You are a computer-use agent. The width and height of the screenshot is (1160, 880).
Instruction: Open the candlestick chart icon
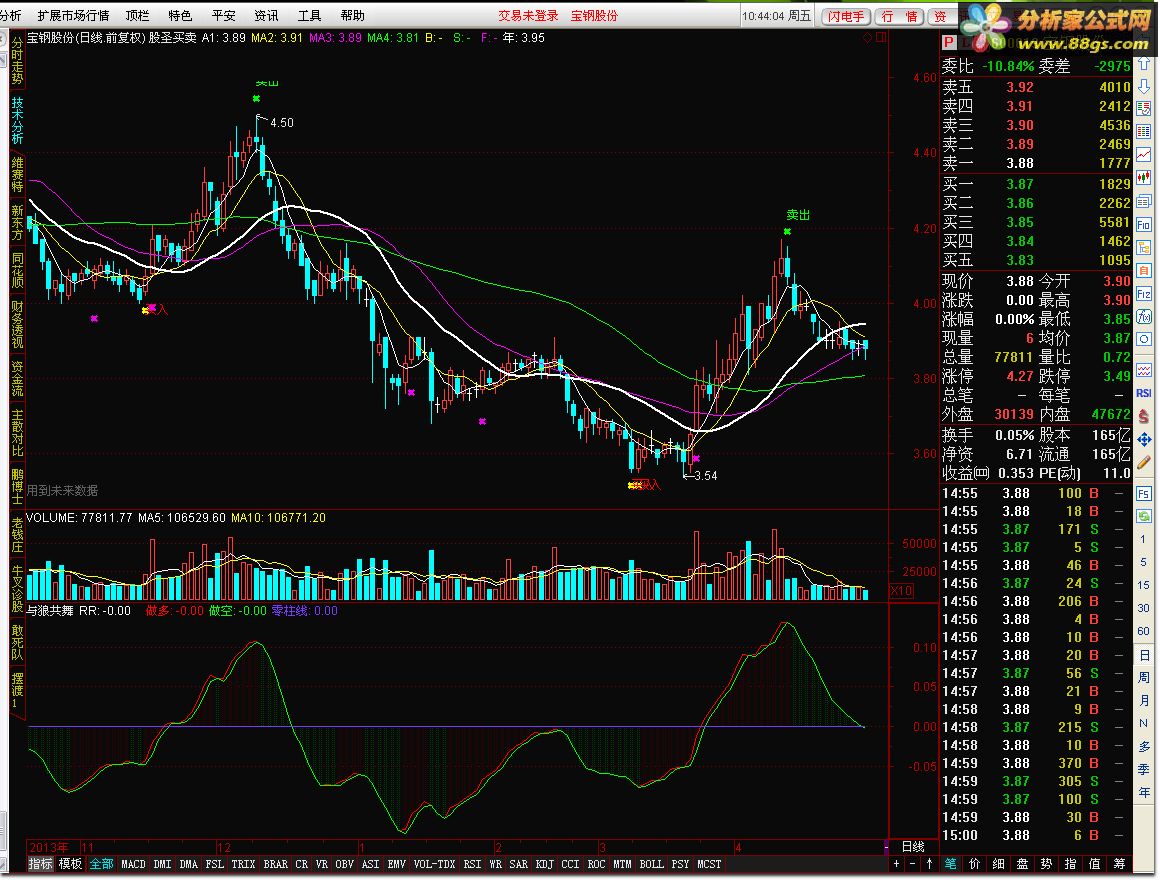pyautogui.click(x=1144, y=177)
